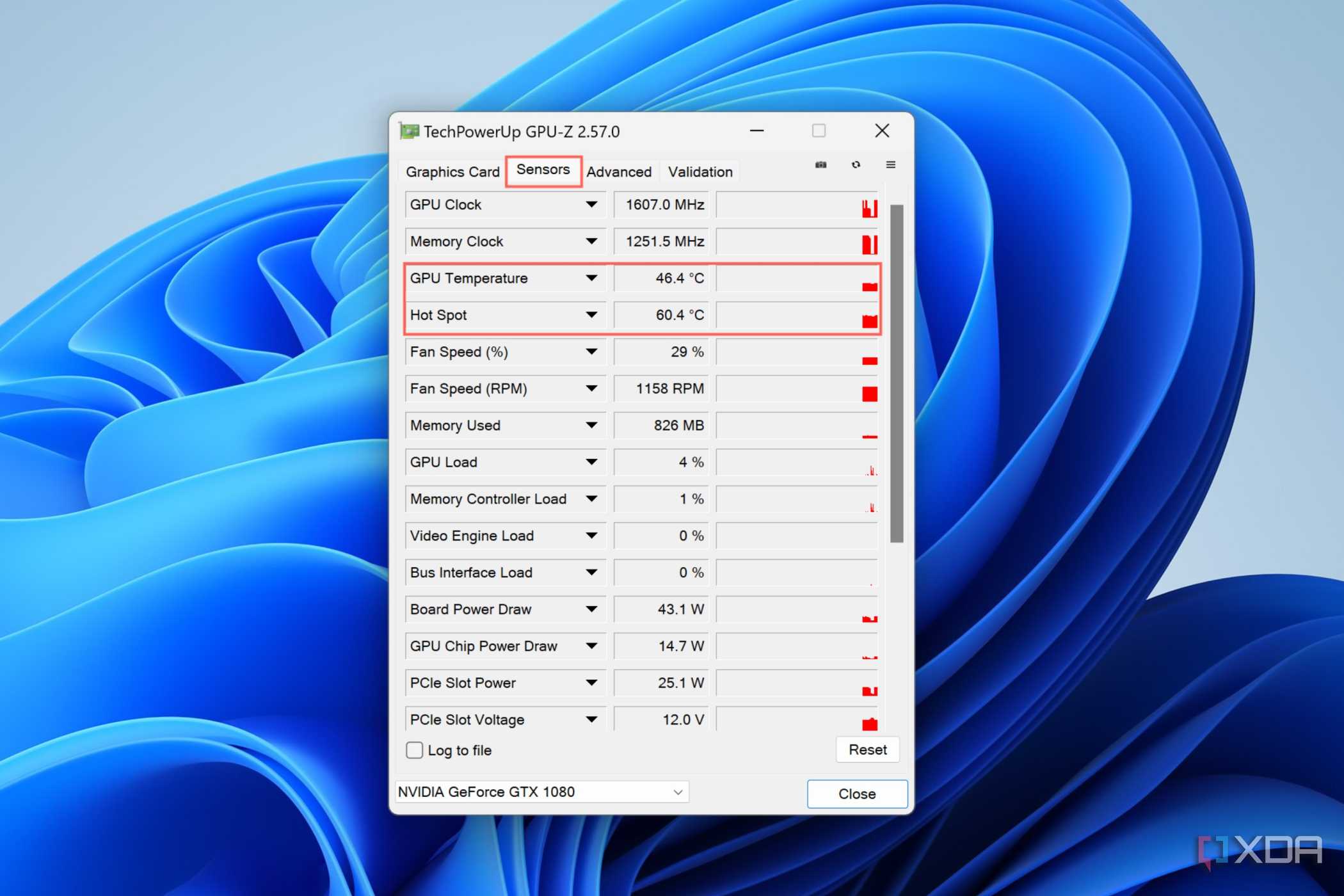This screenshot has height=896, width=1344.
Task: Go to the Validation tab
Action: click(700, 172)
